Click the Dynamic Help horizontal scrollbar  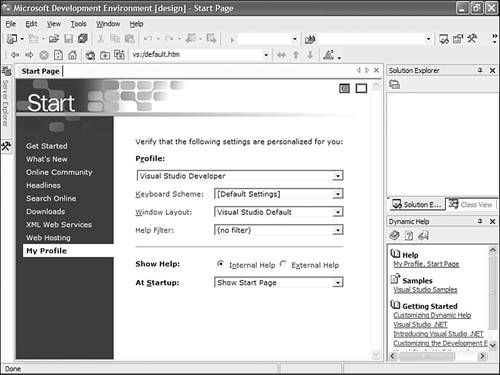tap(437, 356)
